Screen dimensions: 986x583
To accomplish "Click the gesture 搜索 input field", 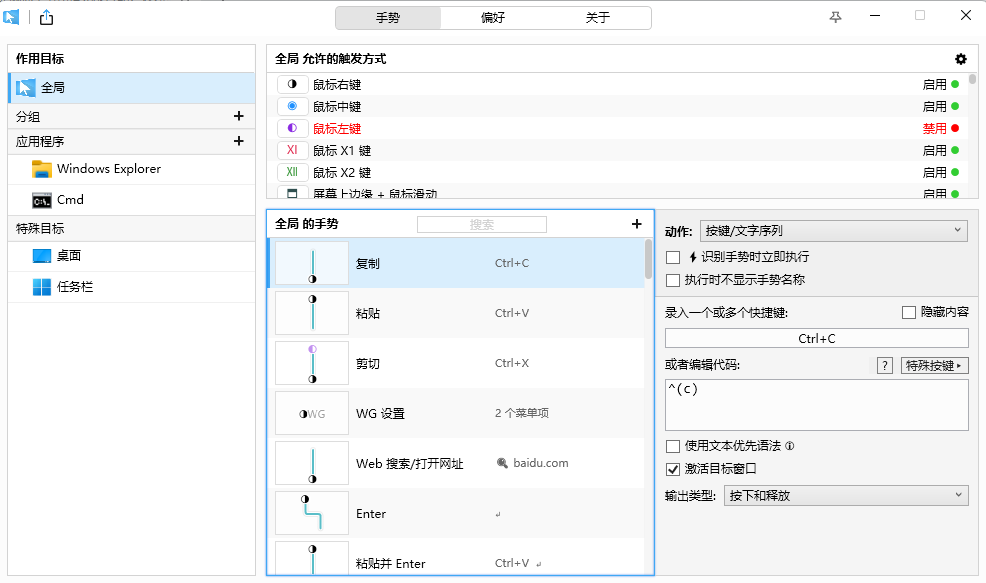I will pos(482,224).
